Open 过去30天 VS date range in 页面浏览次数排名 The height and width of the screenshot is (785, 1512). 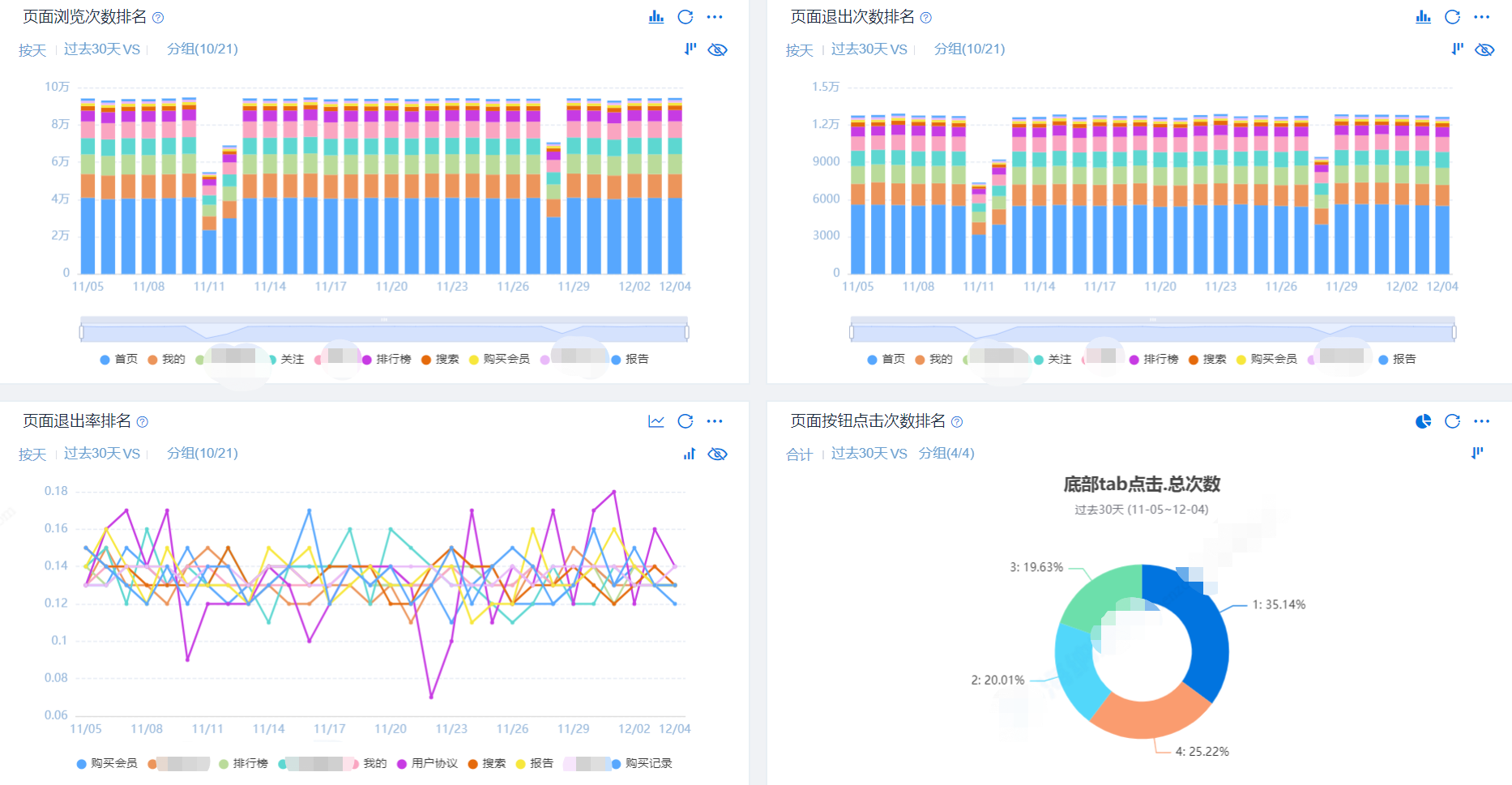(x=102, y=49)
